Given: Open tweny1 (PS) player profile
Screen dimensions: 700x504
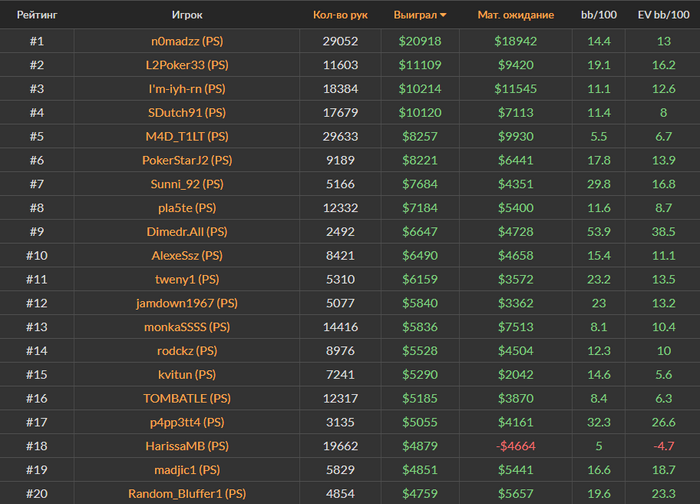Looking at the screenshot, I should tap(186, 279).
